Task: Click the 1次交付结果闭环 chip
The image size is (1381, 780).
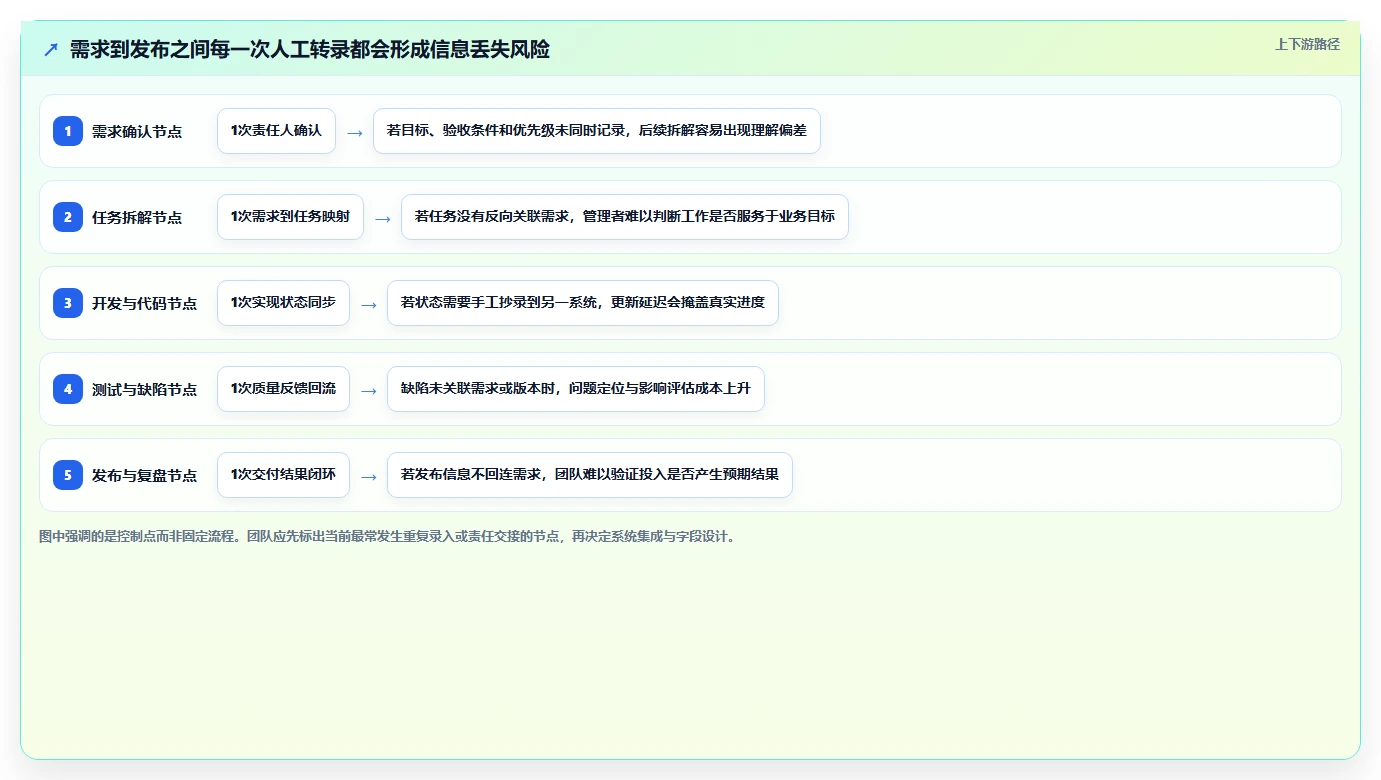Action: 283,475
